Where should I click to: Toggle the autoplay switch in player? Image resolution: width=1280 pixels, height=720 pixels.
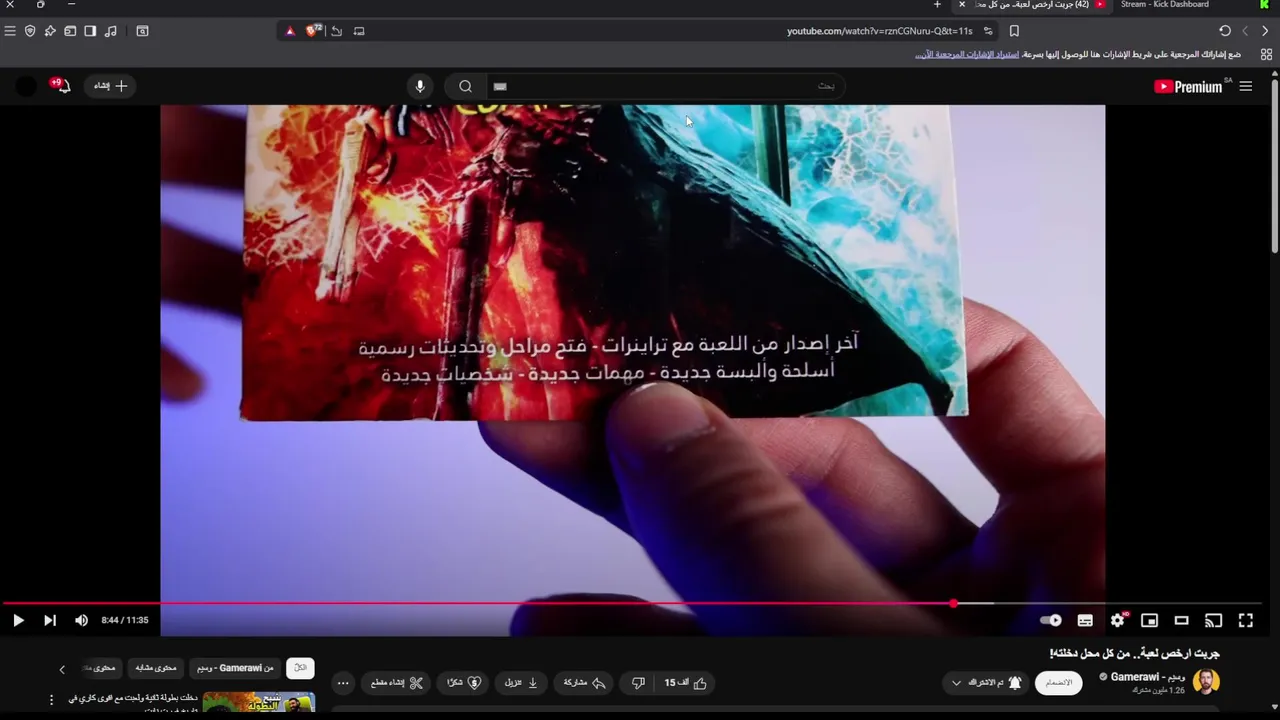[x=1050, y=620]
